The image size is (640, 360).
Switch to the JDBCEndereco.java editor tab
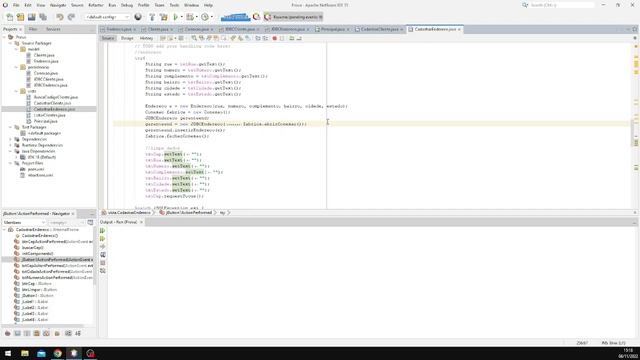pyautogui.click(x=288, y=29)
